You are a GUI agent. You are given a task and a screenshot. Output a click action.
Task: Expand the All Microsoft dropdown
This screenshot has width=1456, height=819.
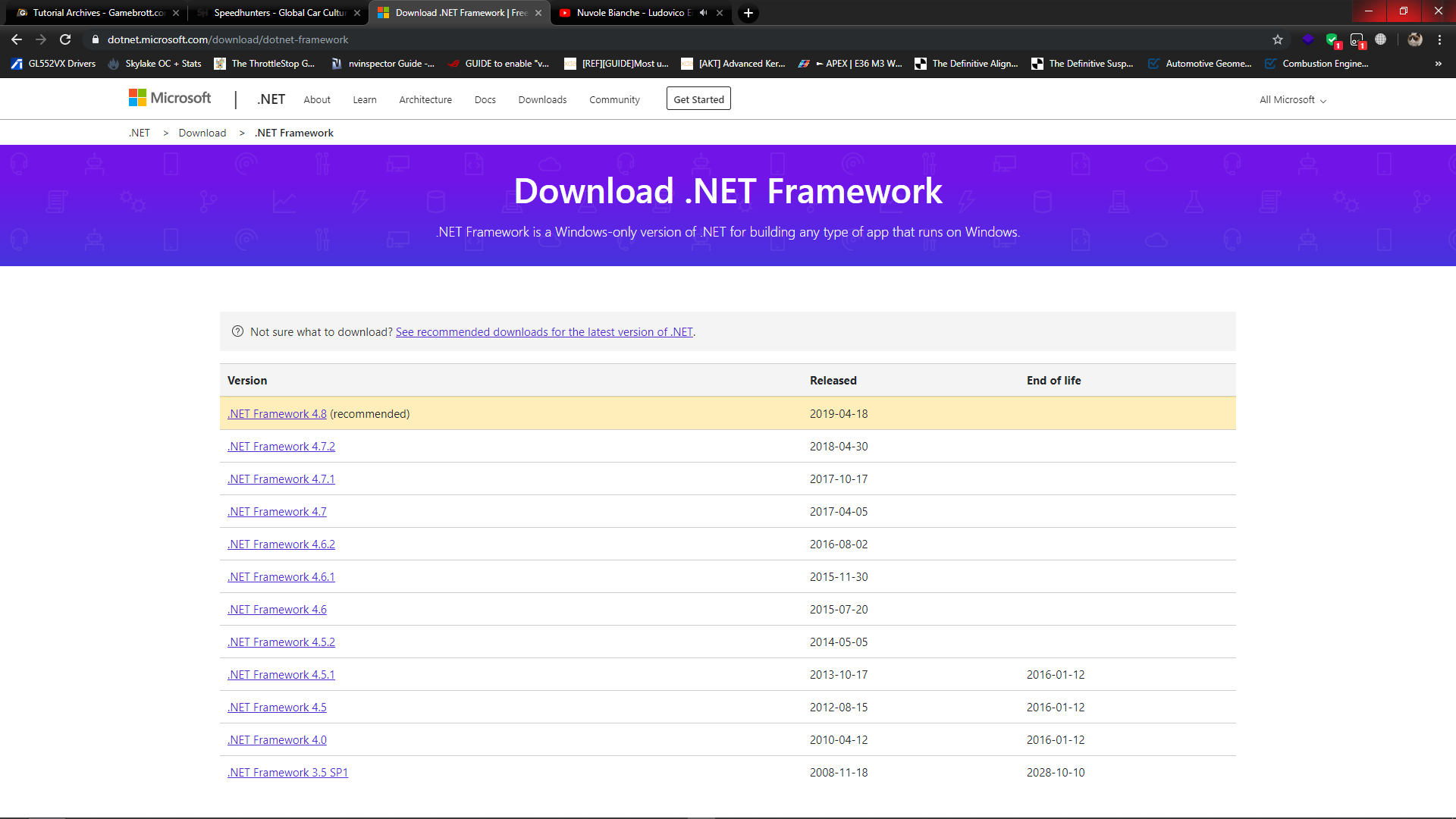(x=1292, y=100)
